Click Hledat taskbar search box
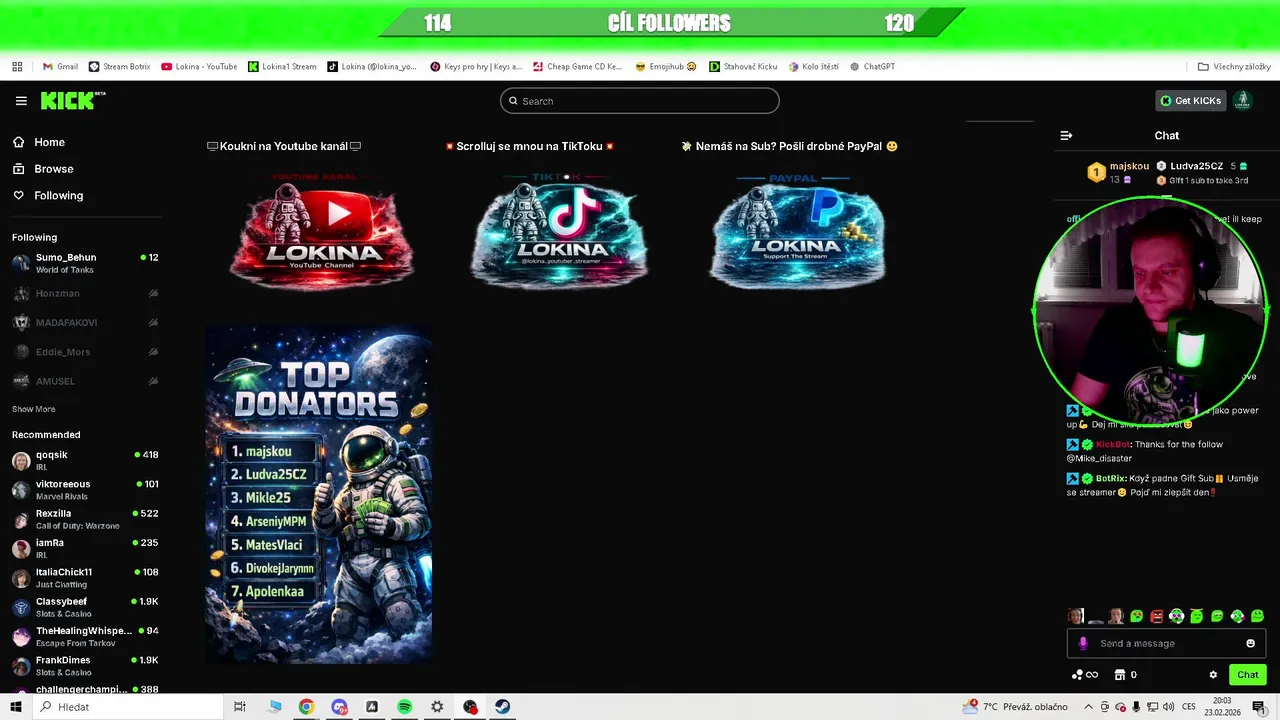Viewport: 1280px width, 720px height. (x=128, y=707)
